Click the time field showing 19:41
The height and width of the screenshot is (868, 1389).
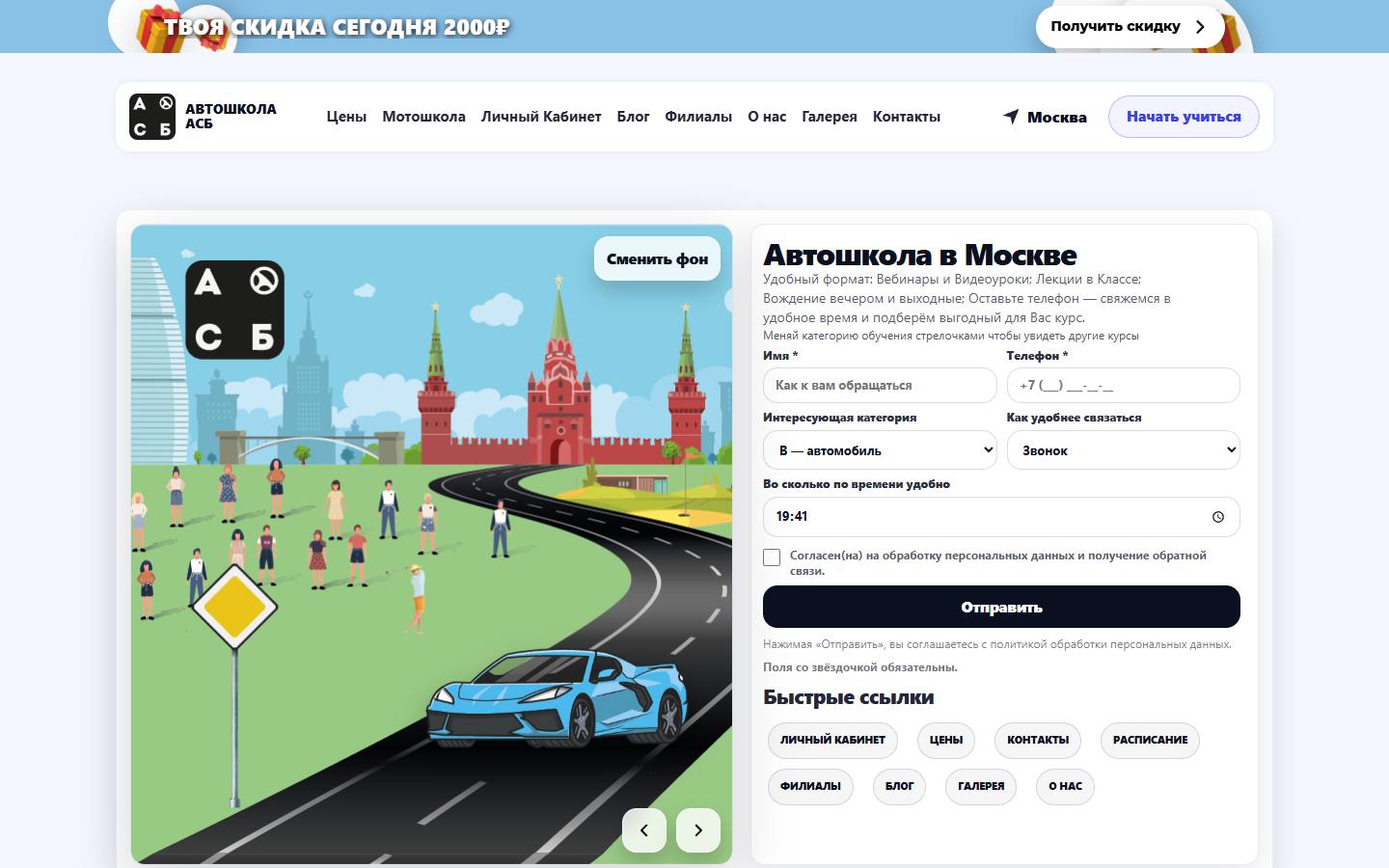click(x=1001, y=517)
